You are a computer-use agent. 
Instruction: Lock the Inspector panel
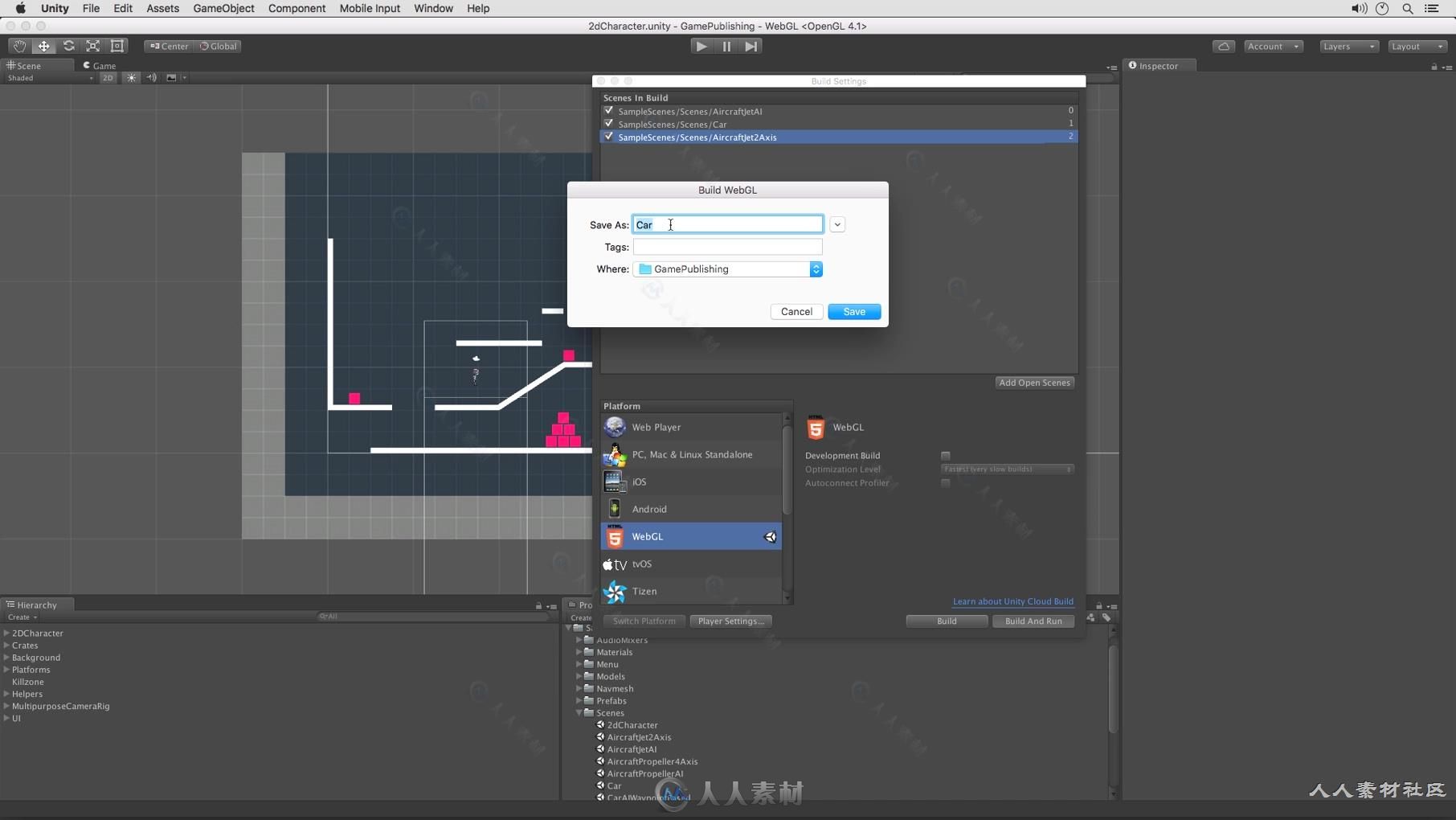click(x=1434, y=66)
